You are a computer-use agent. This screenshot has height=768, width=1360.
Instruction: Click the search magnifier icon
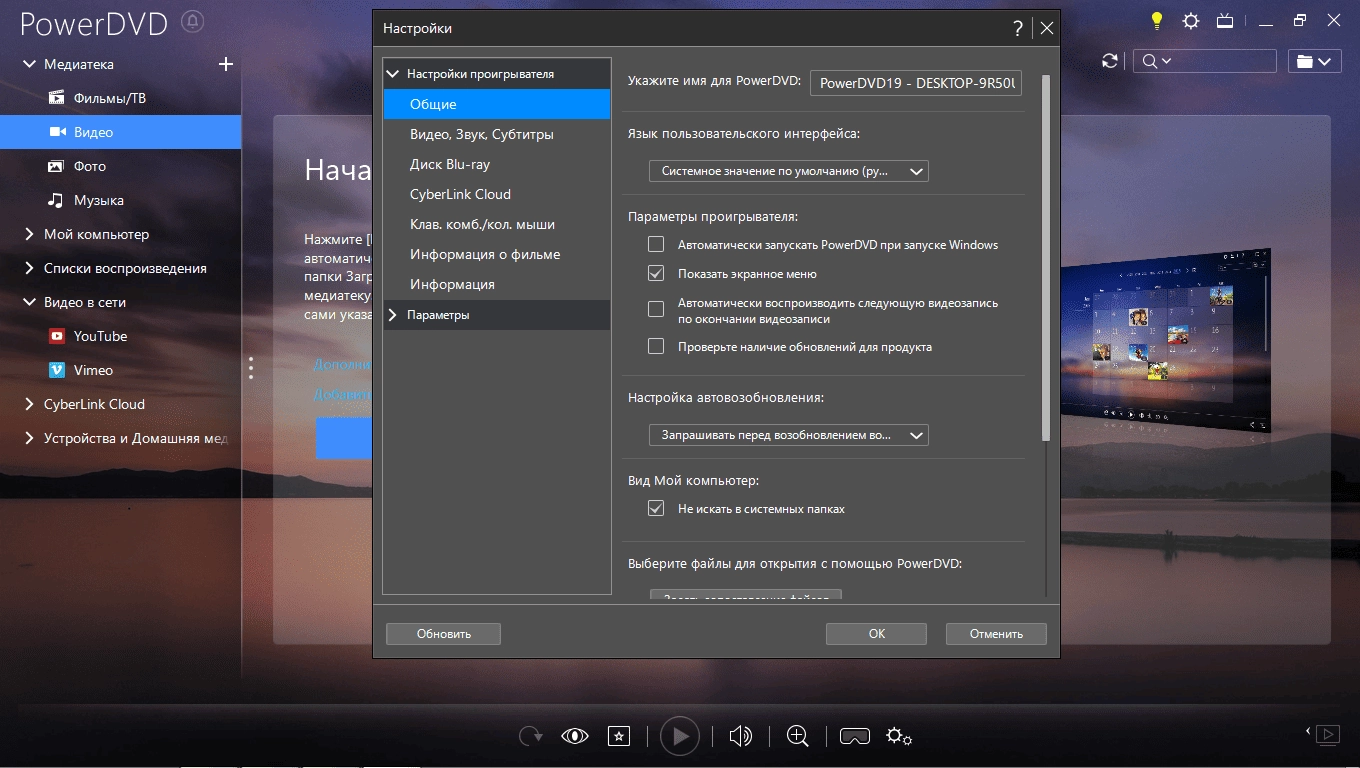pos(1150,61)
